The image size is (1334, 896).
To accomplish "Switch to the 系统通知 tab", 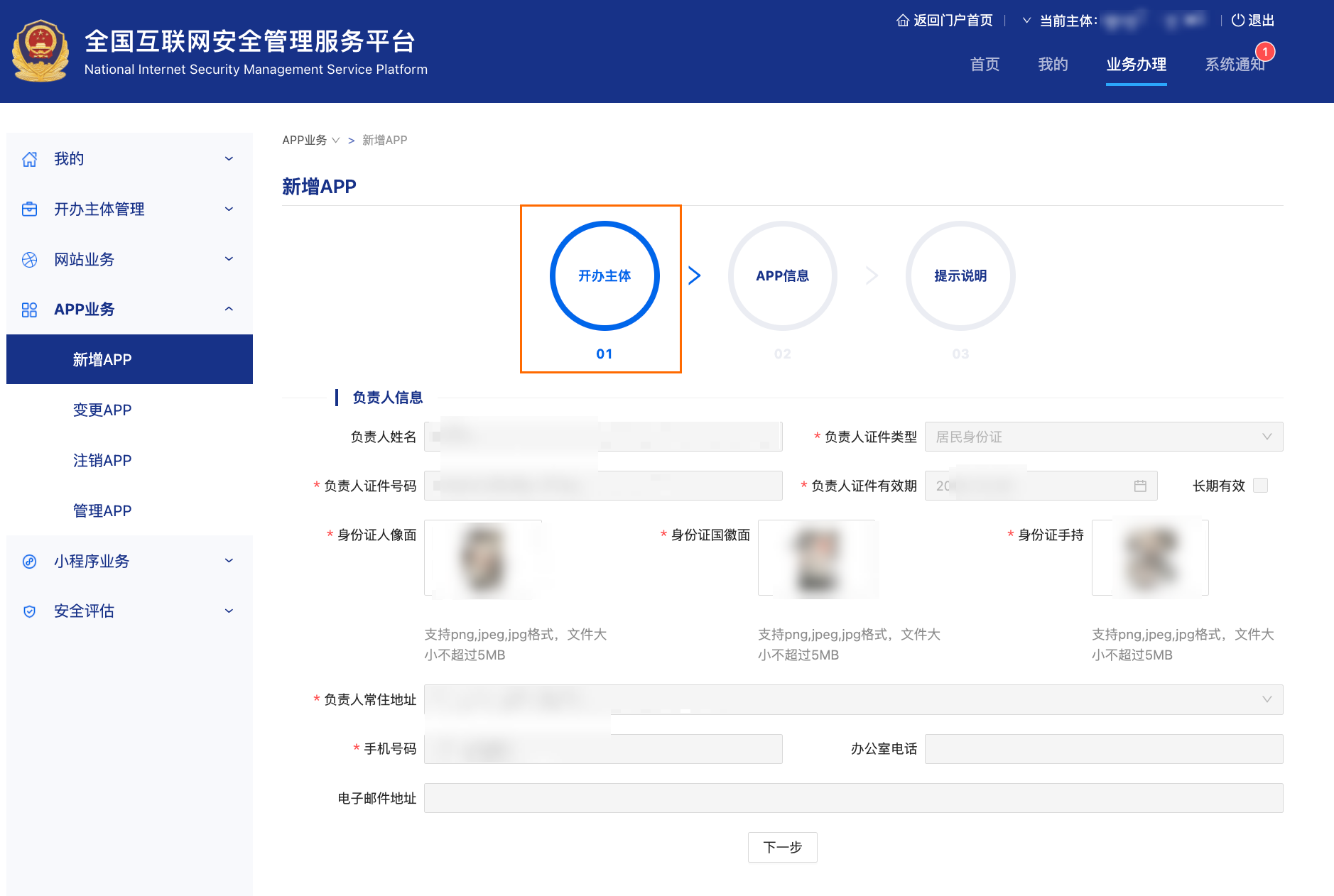I will pyautogui.click(x=1236, y=65).
